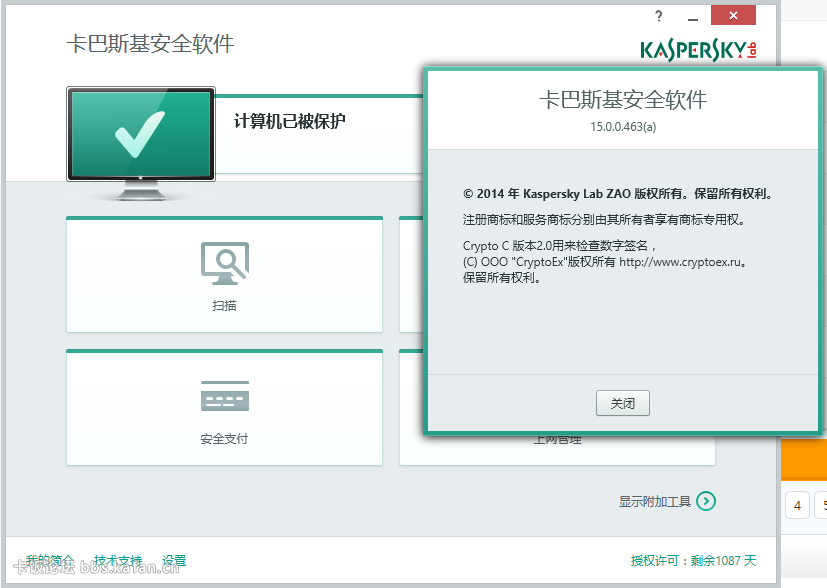The width and height of the screenshot is (827, 588).
Task: Open help with the question mark icon
Action: click(659, 16)
